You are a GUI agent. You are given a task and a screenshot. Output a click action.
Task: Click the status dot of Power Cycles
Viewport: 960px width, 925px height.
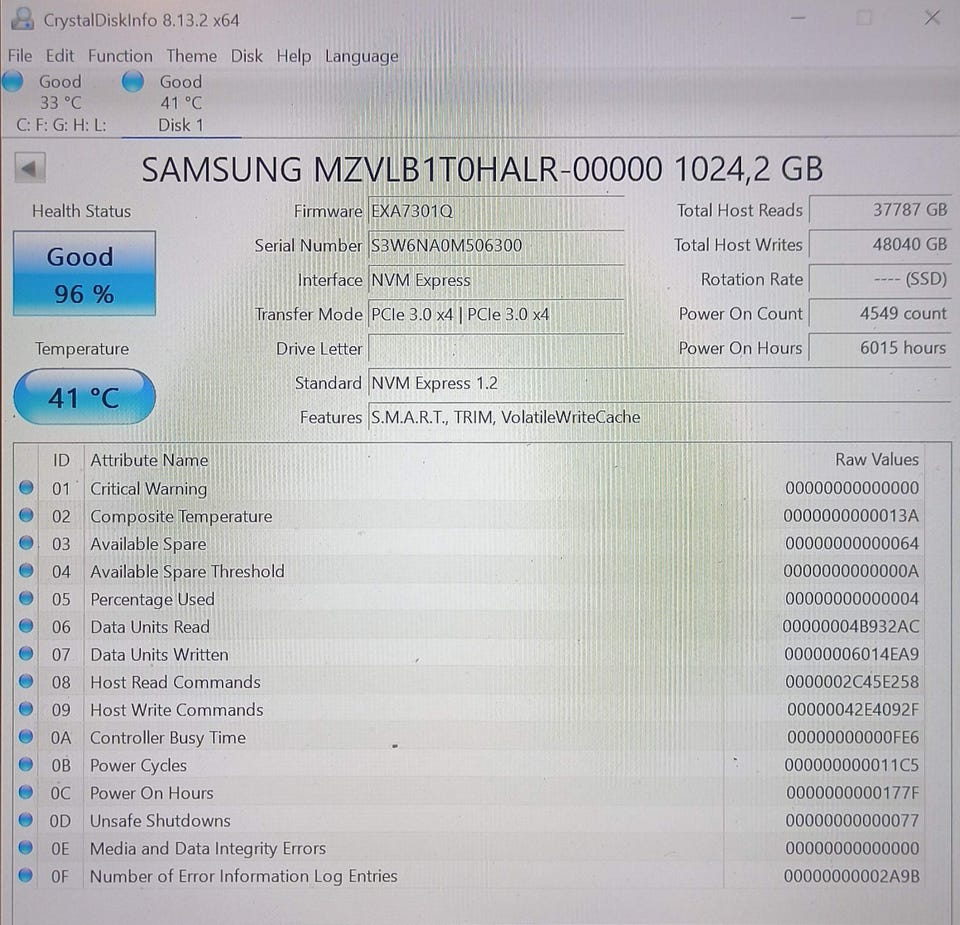26,764
